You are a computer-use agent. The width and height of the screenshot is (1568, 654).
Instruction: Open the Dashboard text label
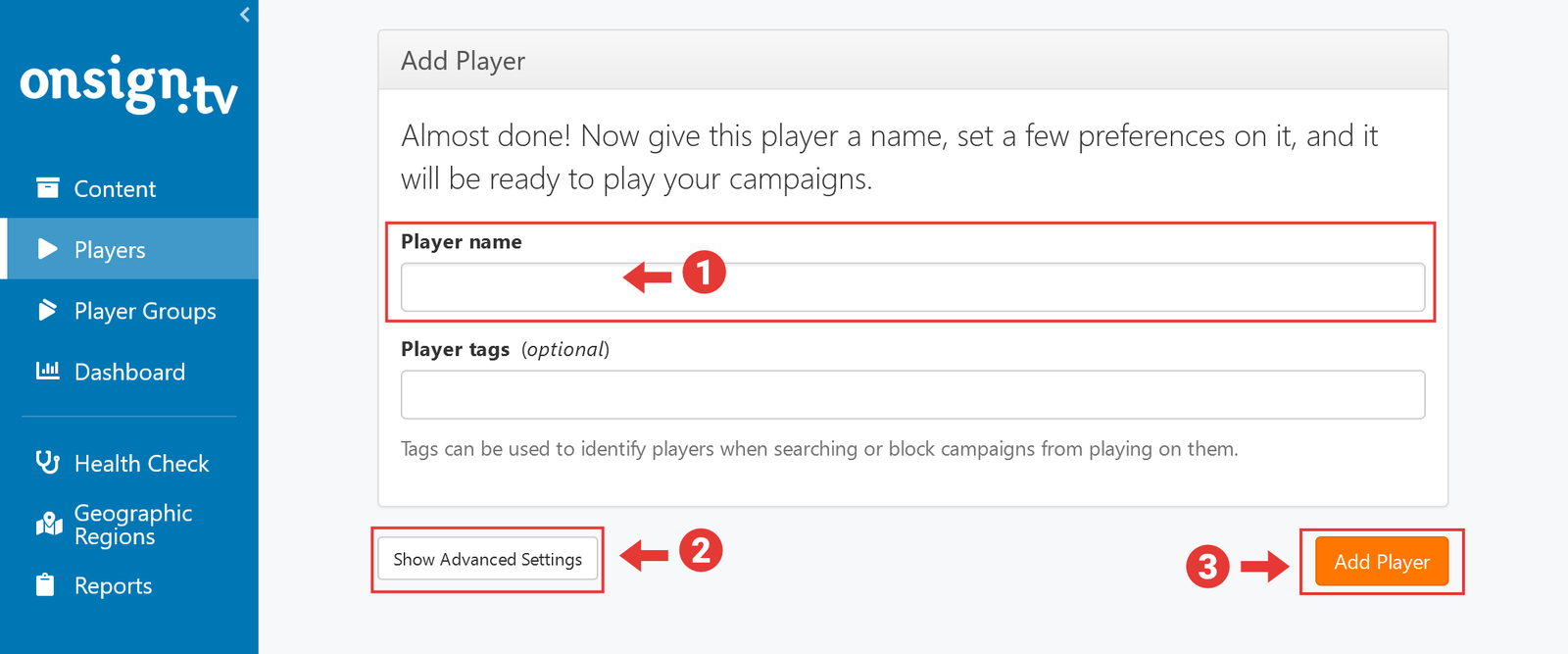pyautogui.click(x=129, y=373)
